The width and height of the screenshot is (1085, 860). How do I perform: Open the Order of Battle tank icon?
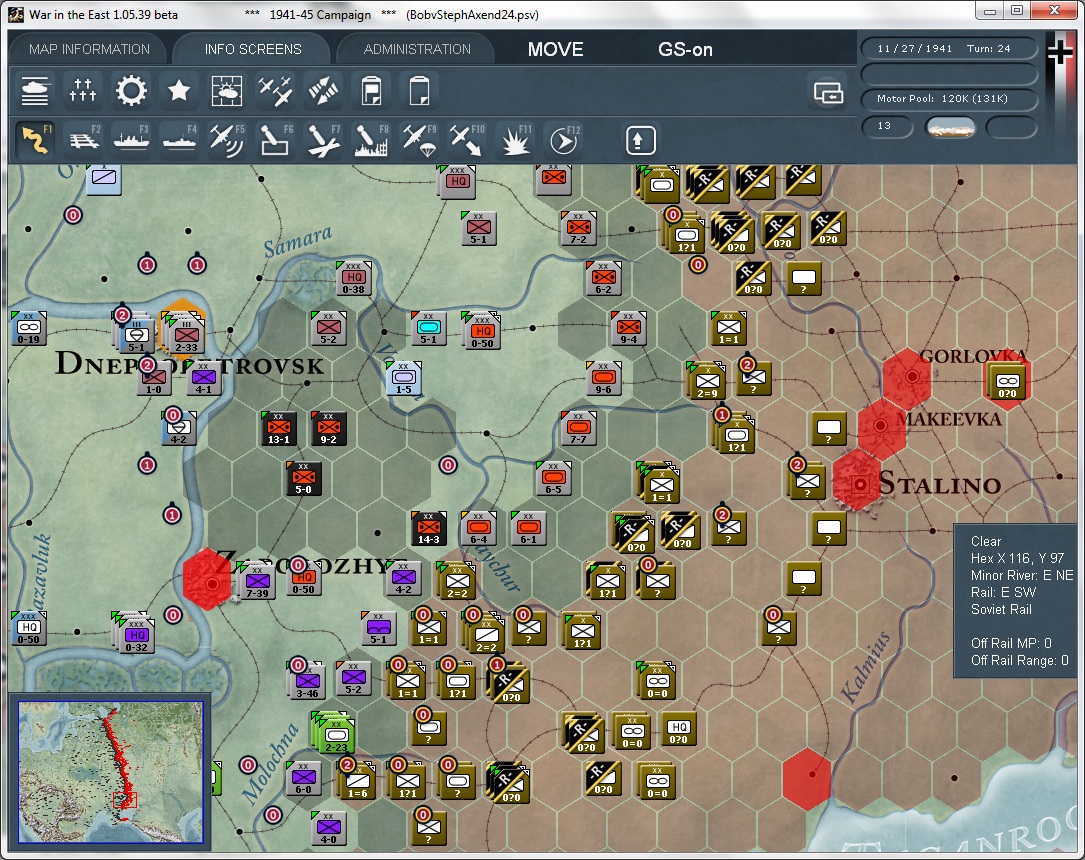coord(35,91)
